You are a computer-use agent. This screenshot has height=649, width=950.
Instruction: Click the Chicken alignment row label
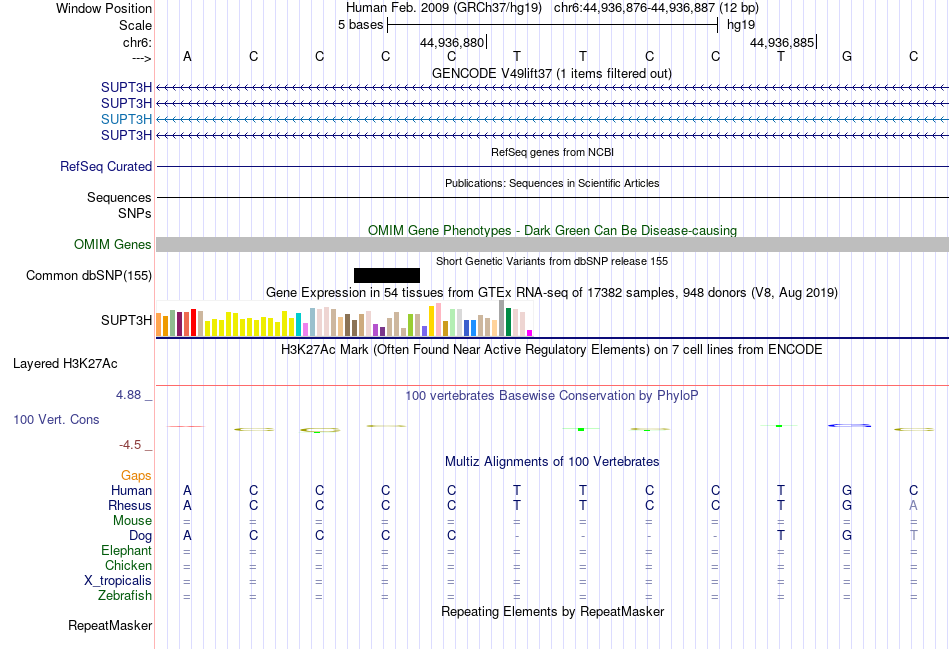pos(128,565)
